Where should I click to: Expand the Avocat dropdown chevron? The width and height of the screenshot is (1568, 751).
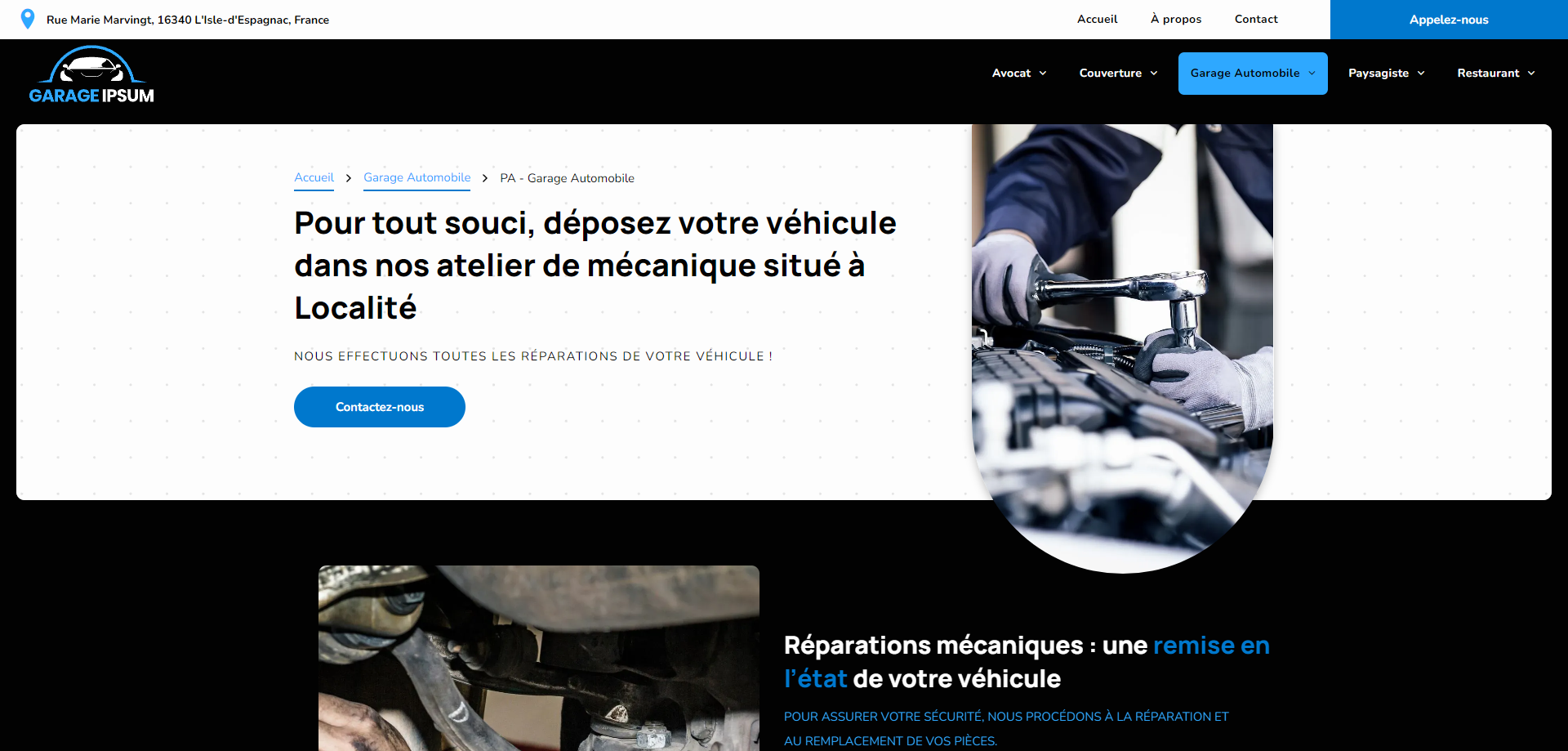coord(1043,74)
